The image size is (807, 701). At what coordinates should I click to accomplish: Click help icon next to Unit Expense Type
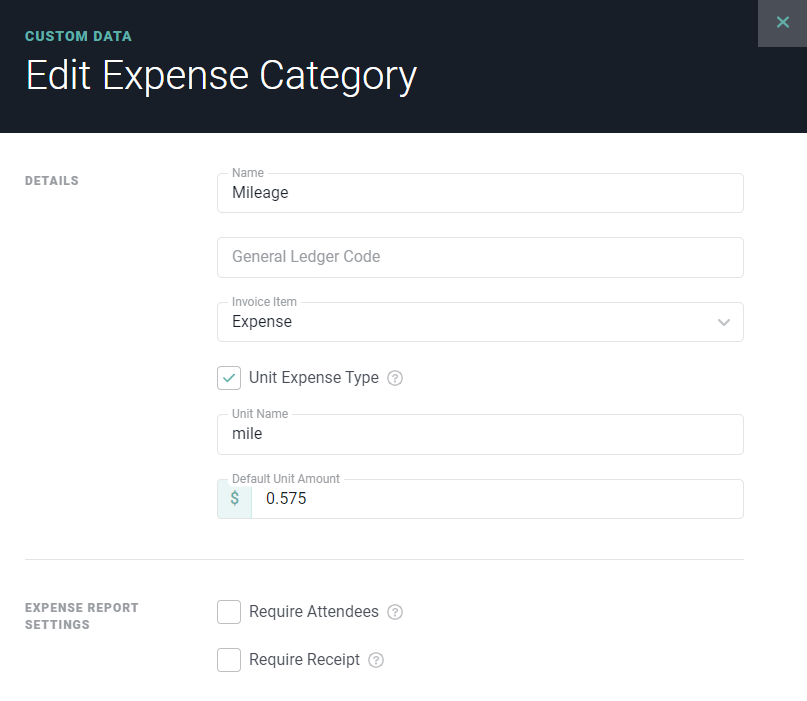pyautogui.click(x=395, y=378)
